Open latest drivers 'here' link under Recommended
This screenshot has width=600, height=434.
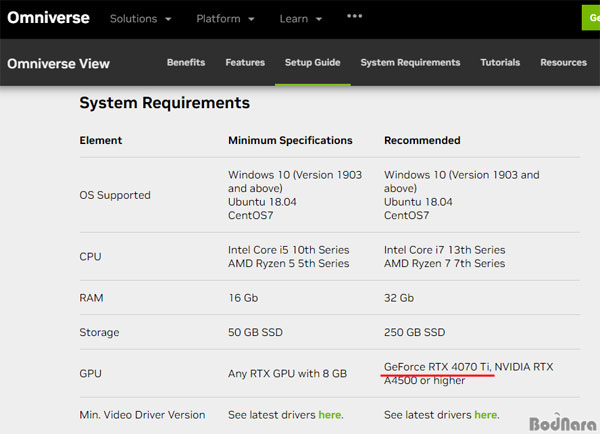pos(486,415)
